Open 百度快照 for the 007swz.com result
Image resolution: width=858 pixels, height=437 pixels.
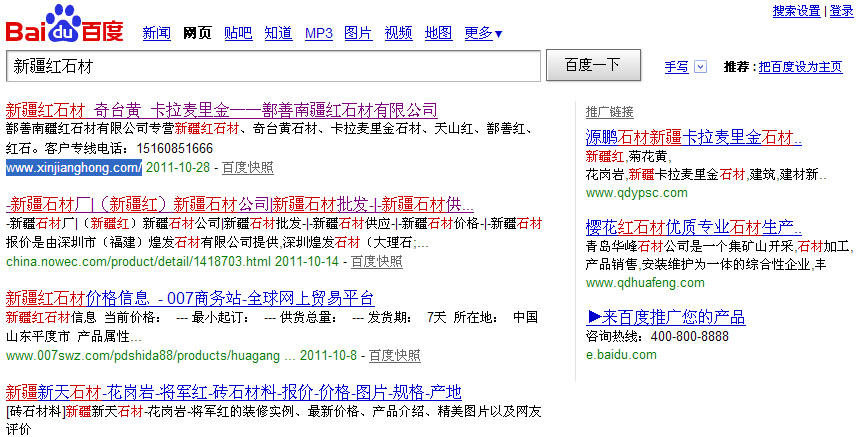point(395,356)
